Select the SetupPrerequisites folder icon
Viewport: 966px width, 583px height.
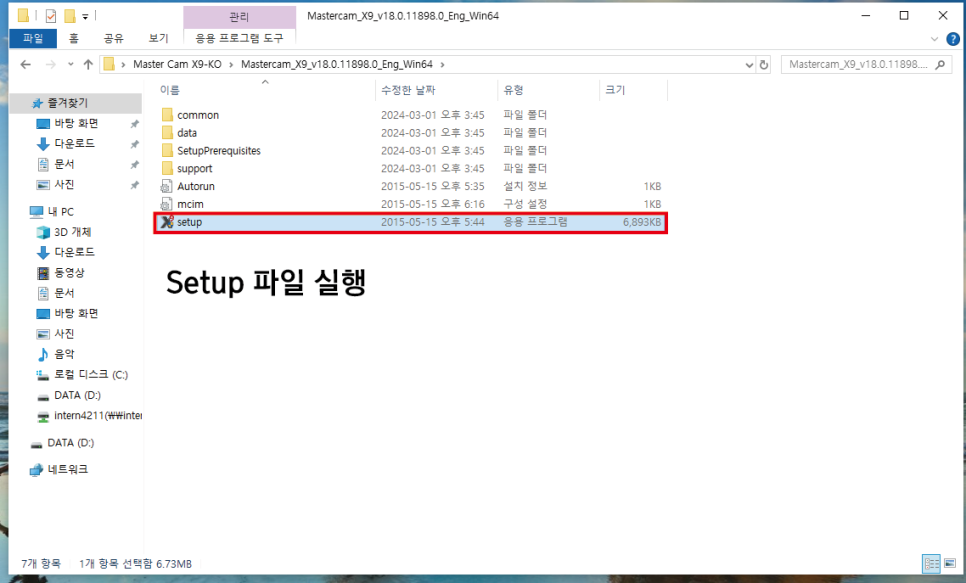[167, 150]
